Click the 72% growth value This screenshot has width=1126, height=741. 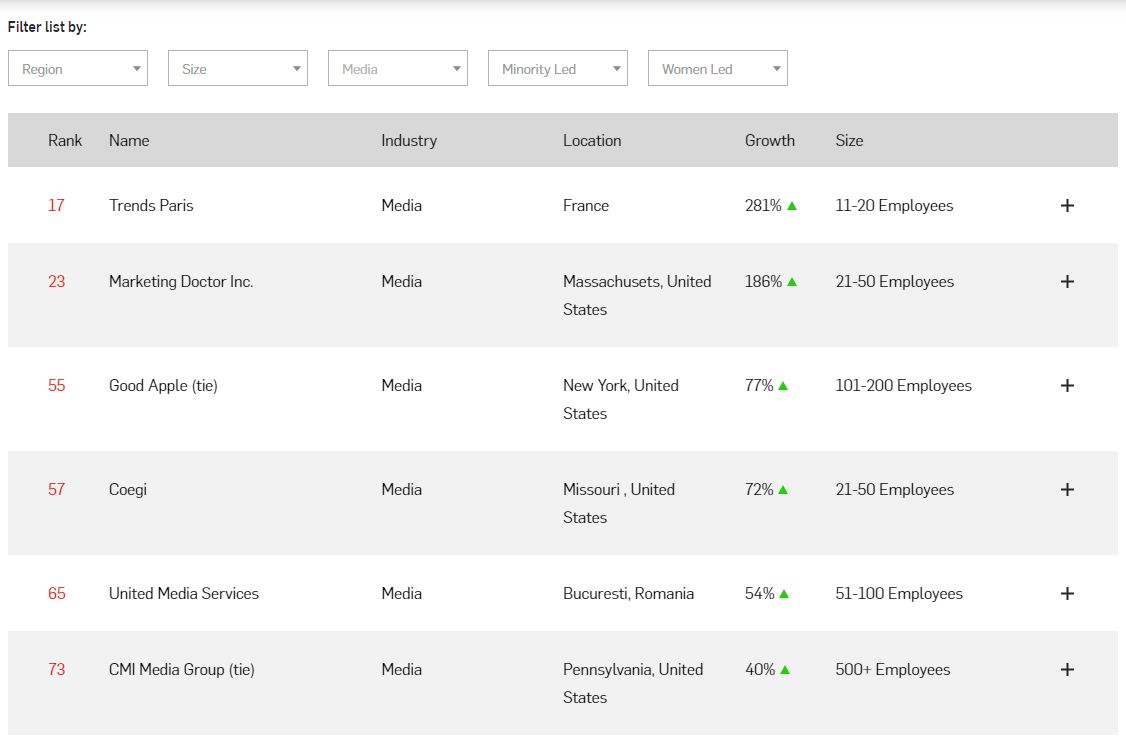point(759,490)
